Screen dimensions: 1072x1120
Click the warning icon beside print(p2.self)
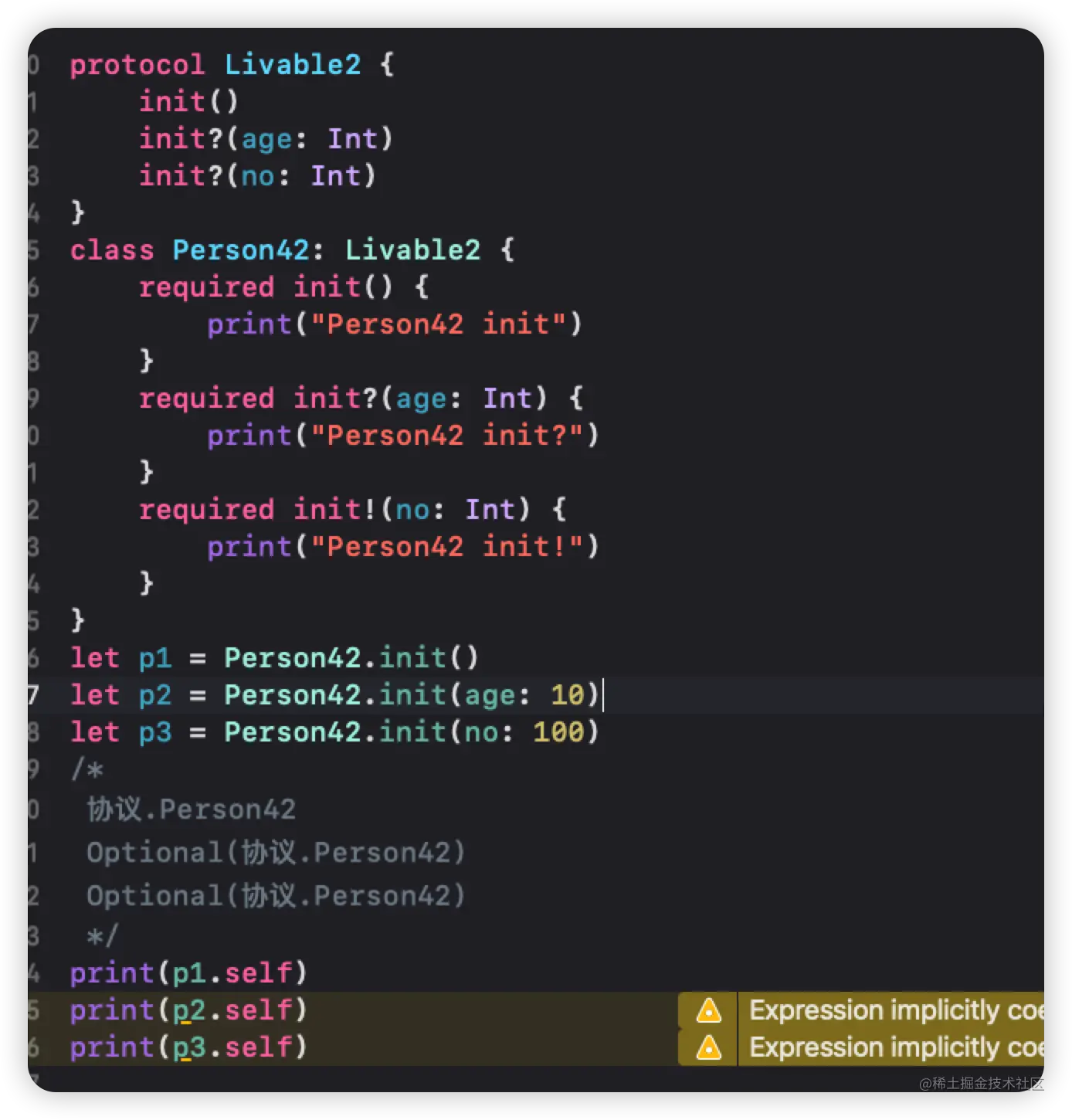[x=708, y=1010]
